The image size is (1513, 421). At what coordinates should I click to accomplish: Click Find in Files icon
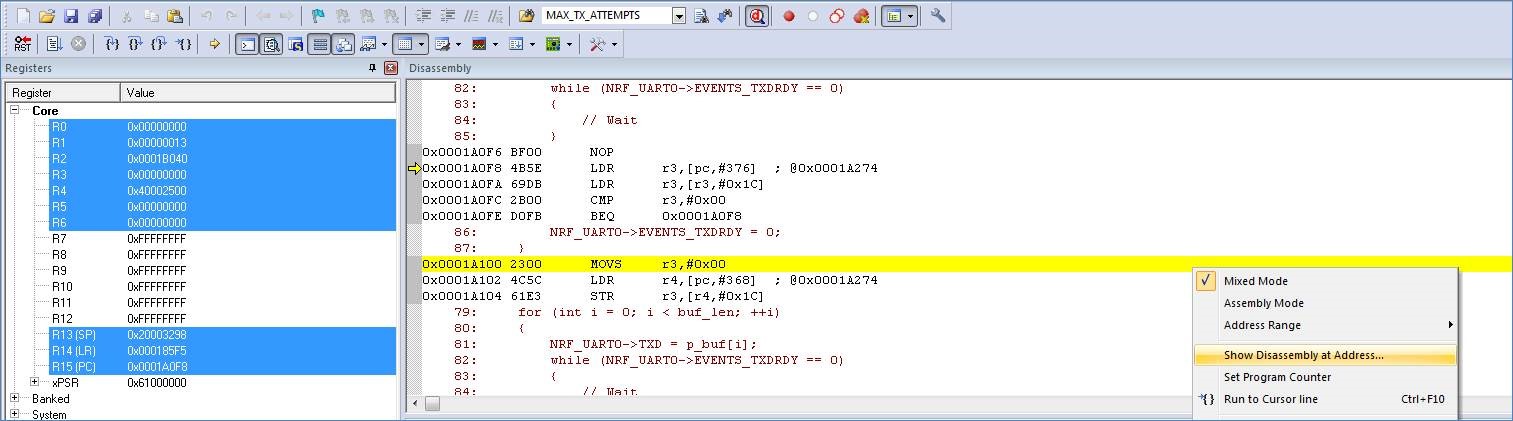[526, 16]
